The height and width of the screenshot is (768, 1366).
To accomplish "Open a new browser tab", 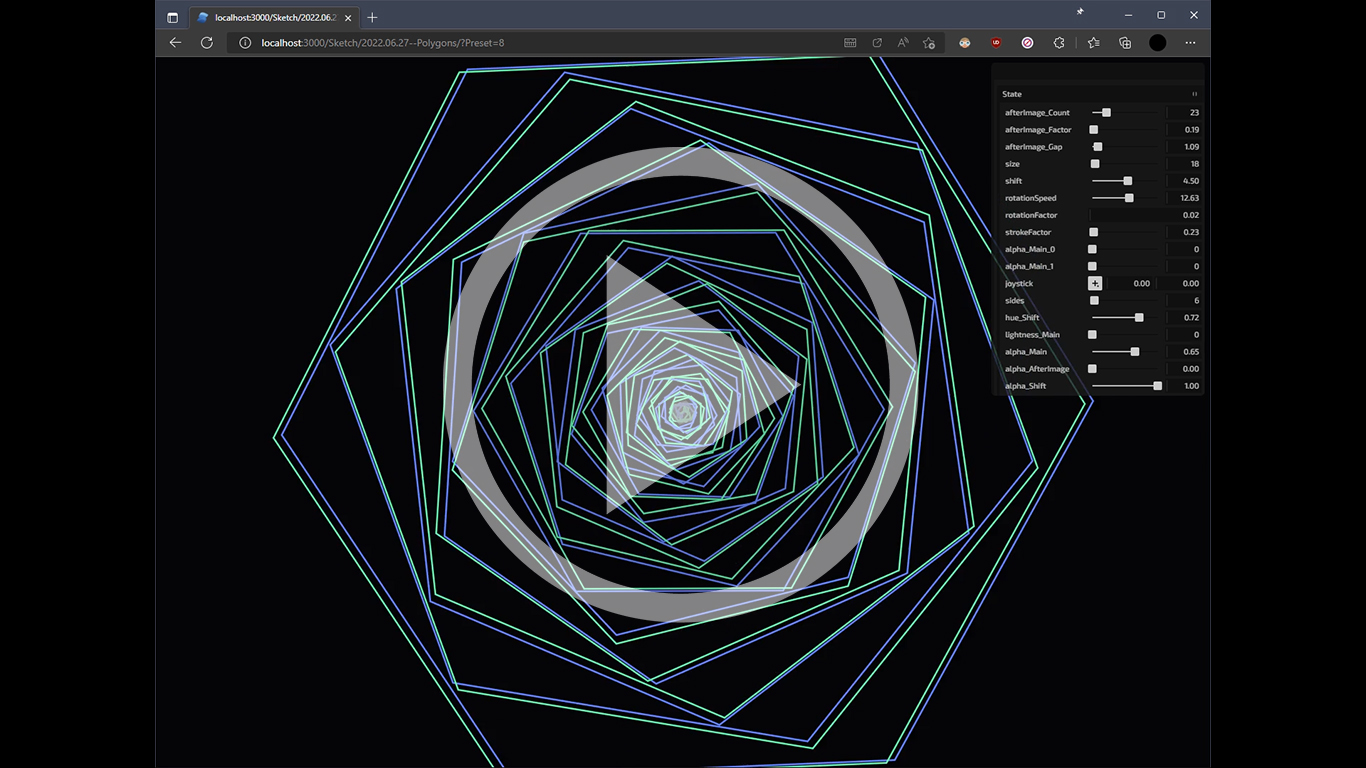I will pyautogui.click(x=372, y=17).
